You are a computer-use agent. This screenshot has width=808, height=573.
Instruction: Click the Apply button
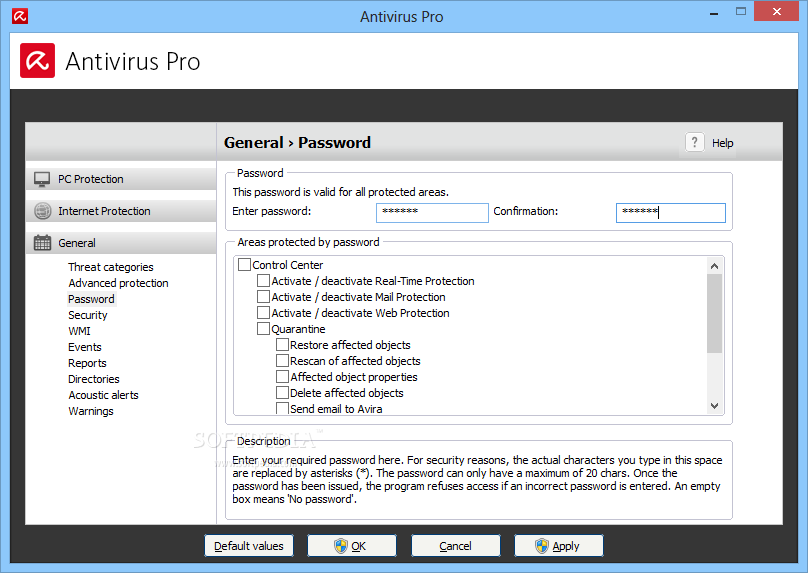(x=559, y=546)
